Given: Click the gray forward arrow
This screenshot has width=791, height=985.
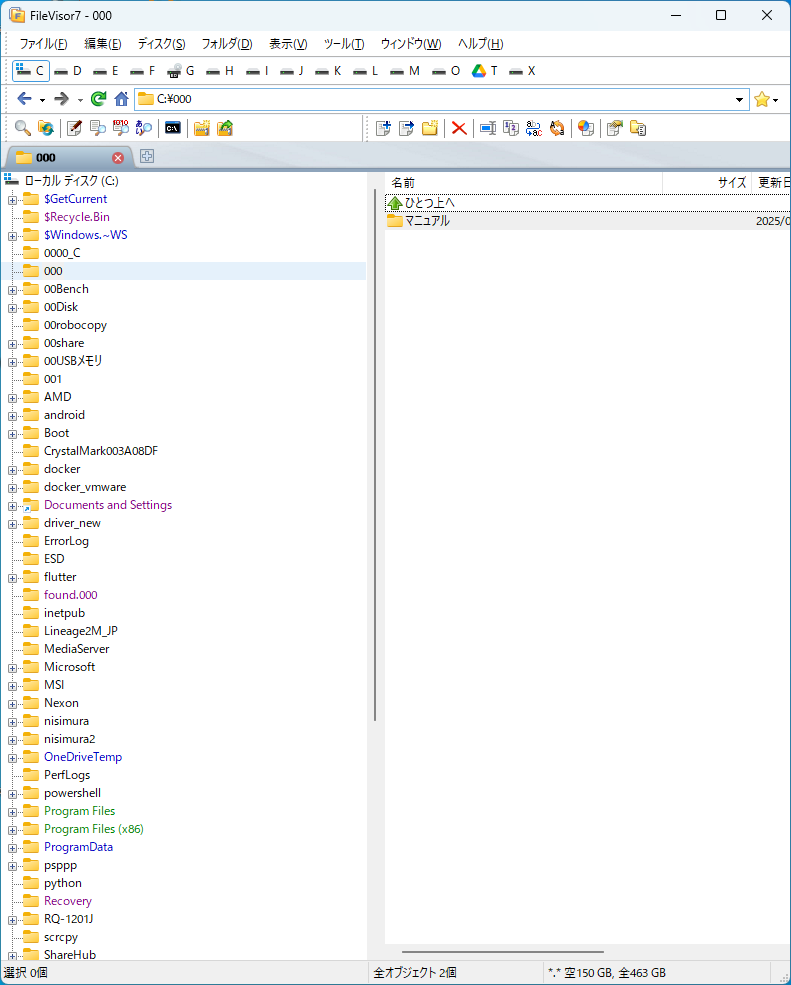Looking at the screenshot, I should [x=62, y=99].
